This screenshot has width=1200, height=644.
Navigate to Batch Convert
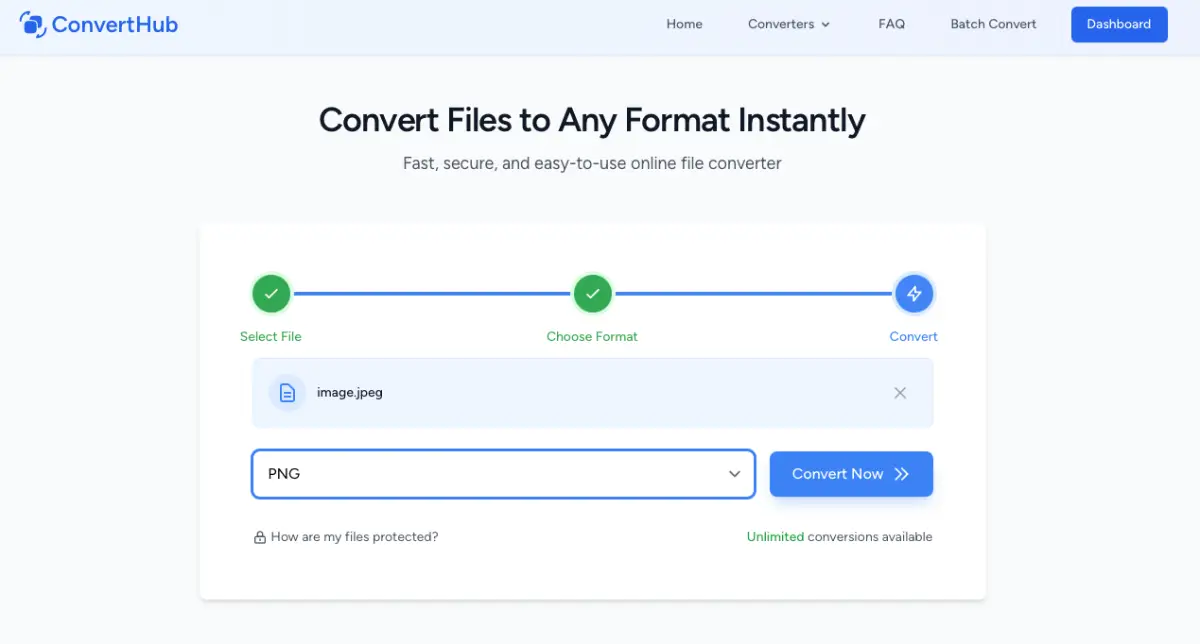point(993,24)
